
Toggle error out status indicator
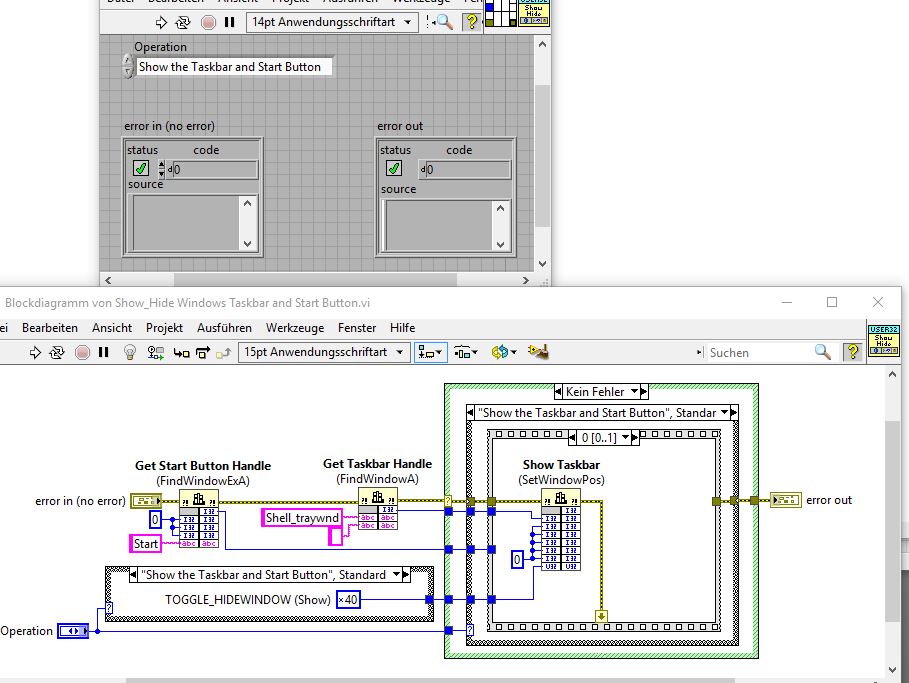[394, 169]
